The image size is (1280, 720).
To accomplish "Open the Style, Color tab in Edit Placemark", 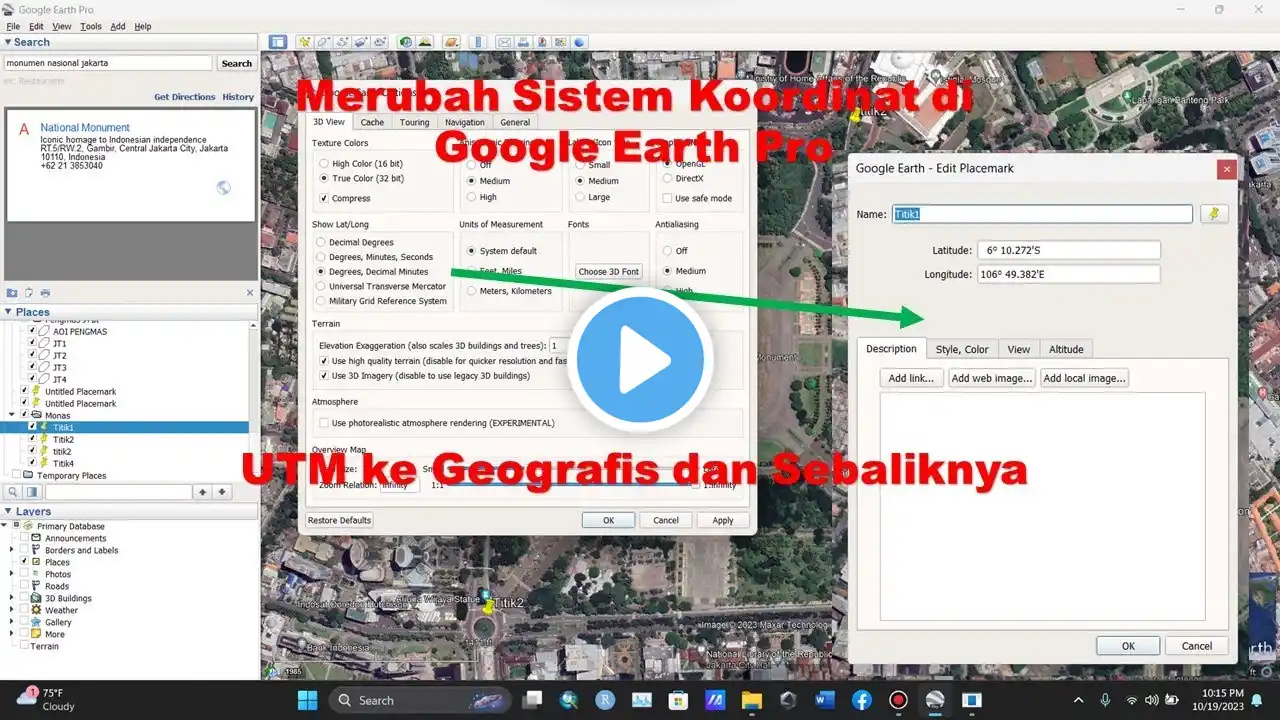I will pos(962,349).
